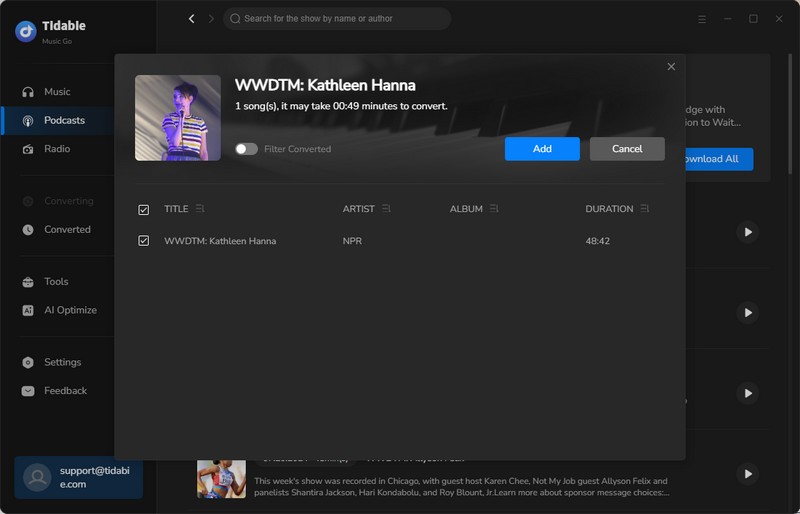This screenshot has height=514, width=800.
Task: Click the AI Optimize icon
Action: click(28, 310)
